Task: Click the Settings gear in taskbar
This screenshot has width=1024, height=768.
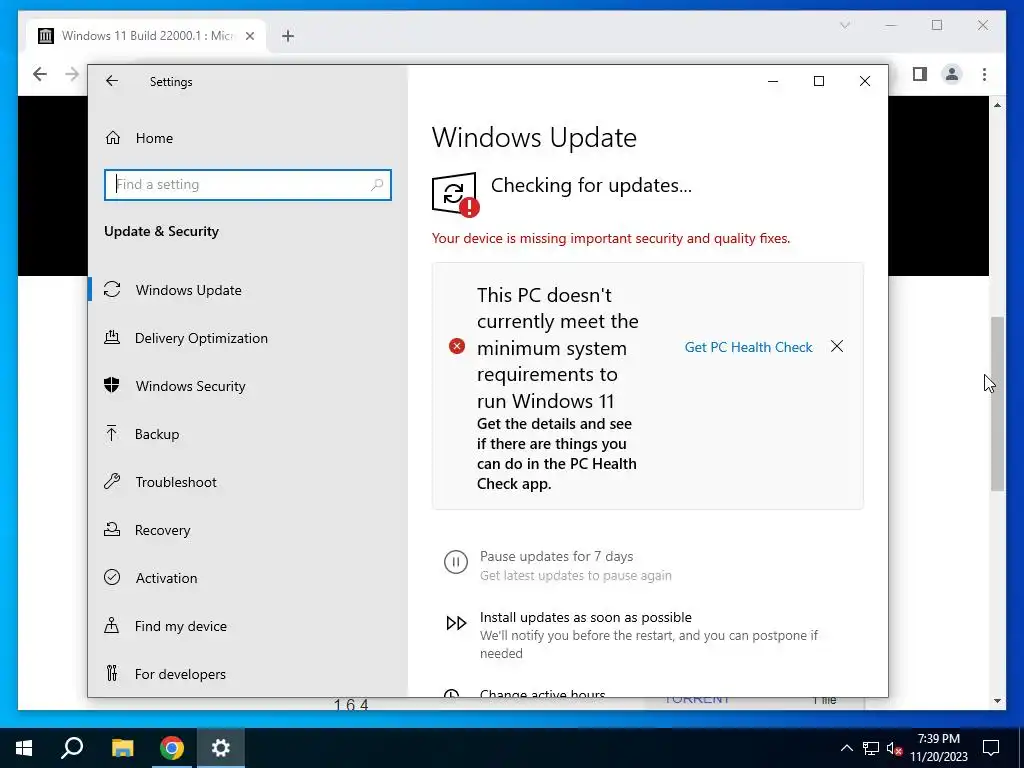Action: click(x=221, y=748)
